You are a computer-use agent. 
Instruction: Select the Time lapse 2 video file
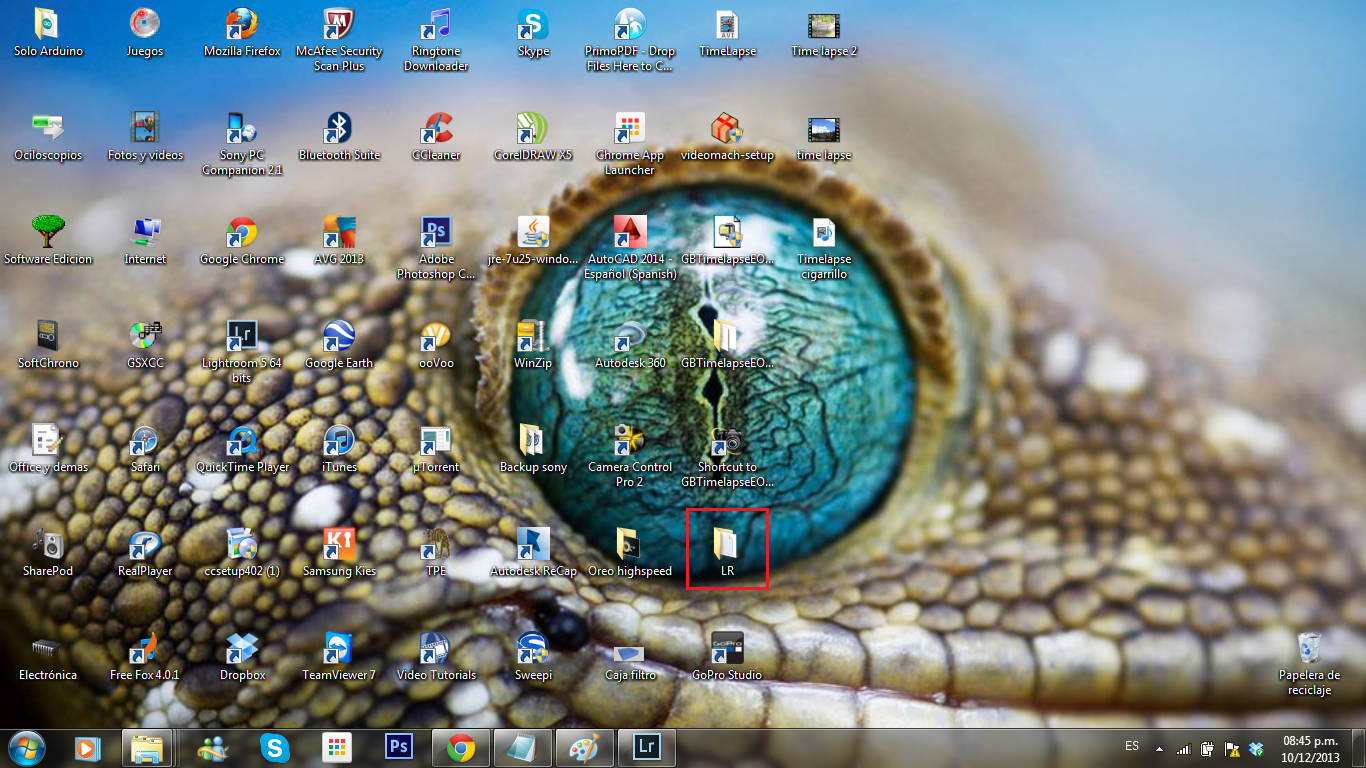point(824,33)
